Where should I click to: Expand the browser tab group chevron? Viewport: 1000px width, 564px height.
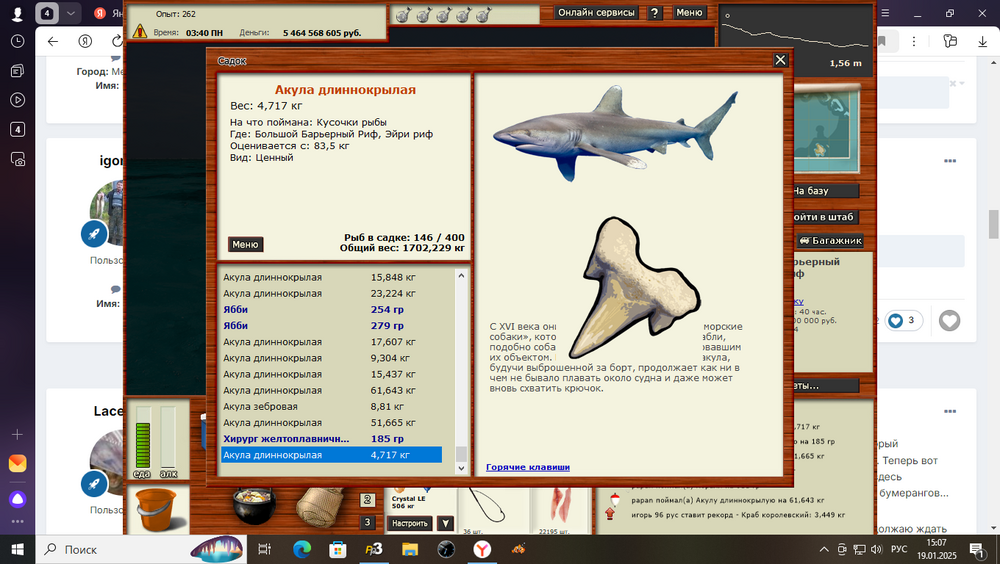(x=71, y=13)
